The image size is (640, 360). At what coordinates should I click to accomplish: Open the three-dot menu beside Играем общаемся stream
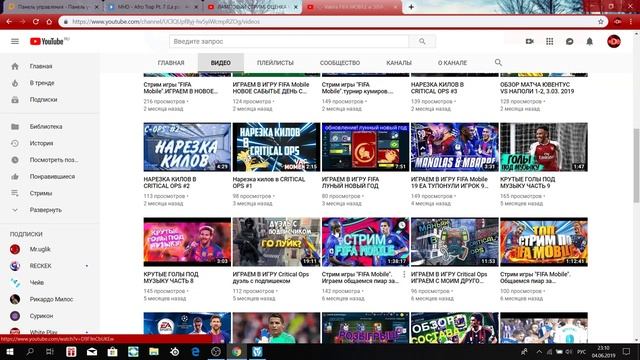(404, 275)
